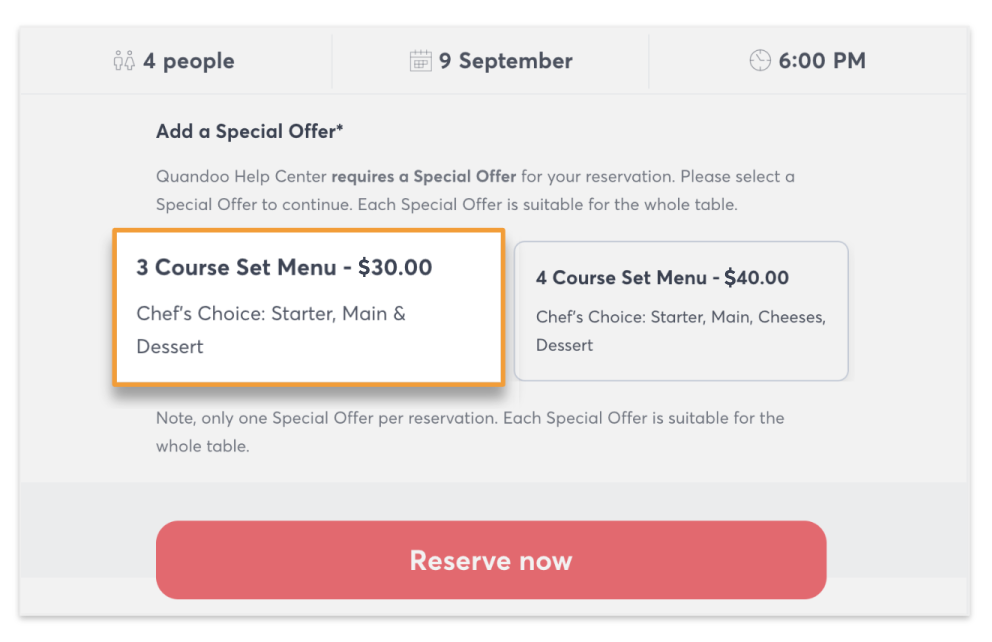Open the 4 people party size selector
Screen dimensions: 992x642
pyautogui.click(x=175, y=61)
